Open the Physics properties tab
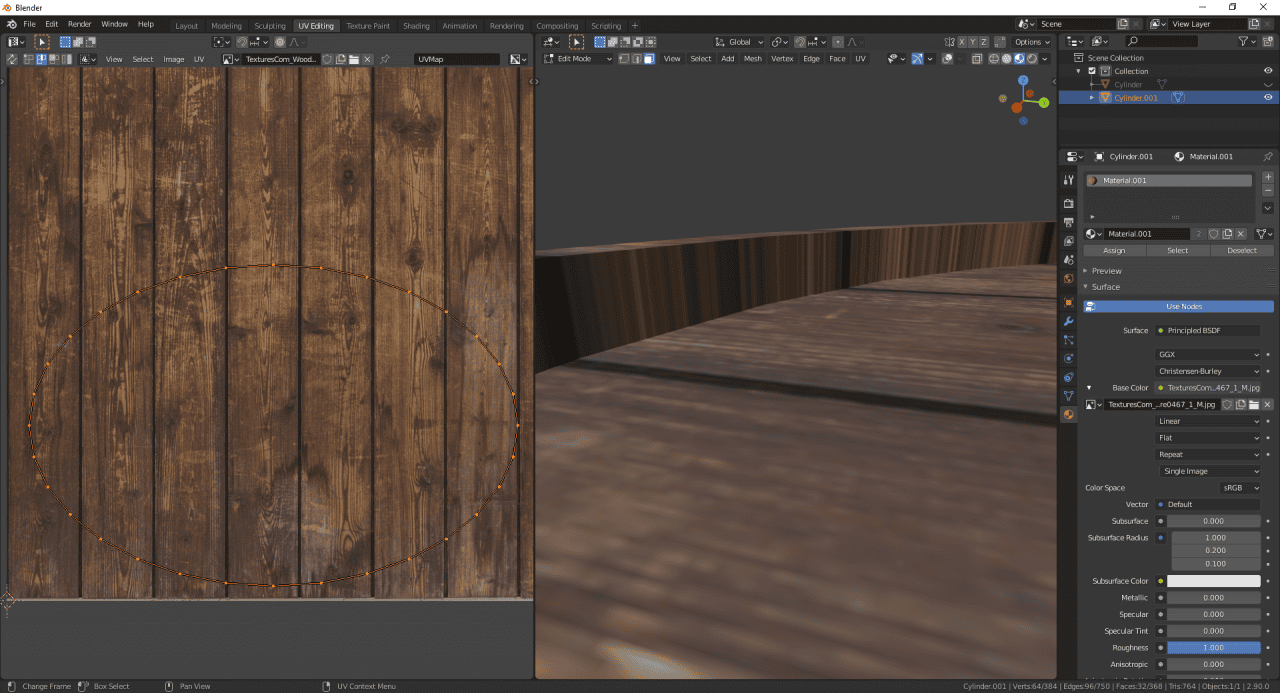Screen dimensions: 1280x693 pyautogui.click(x=1068, y=358)
